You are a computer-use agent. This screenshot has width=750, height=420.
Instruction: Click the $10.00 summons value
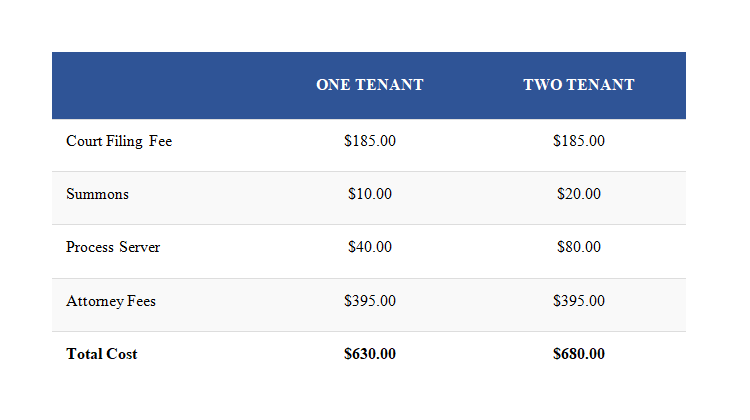[370, 194]
